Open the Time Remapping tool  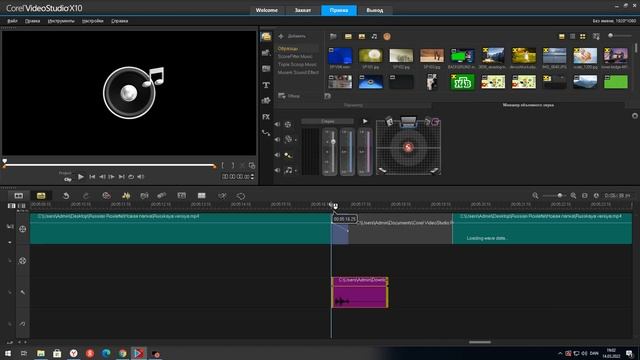[222, 196]
